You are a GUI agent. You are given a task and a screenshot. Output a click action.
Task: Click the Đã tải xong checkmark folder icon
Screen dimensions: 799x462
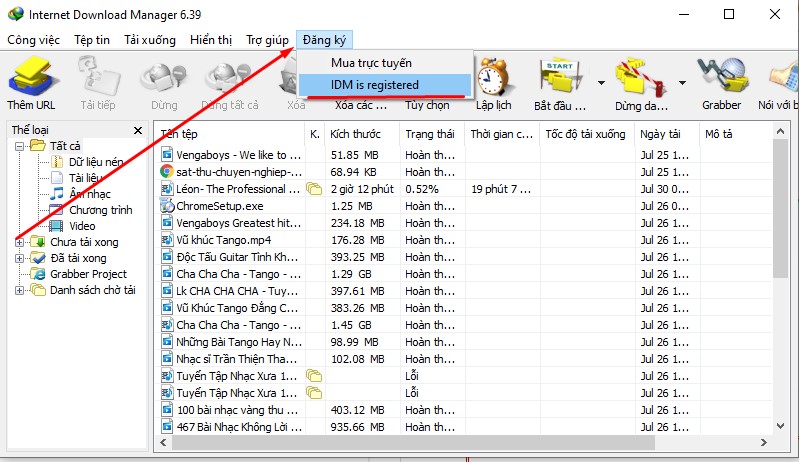pyautogui.click(x=38, y=258)
